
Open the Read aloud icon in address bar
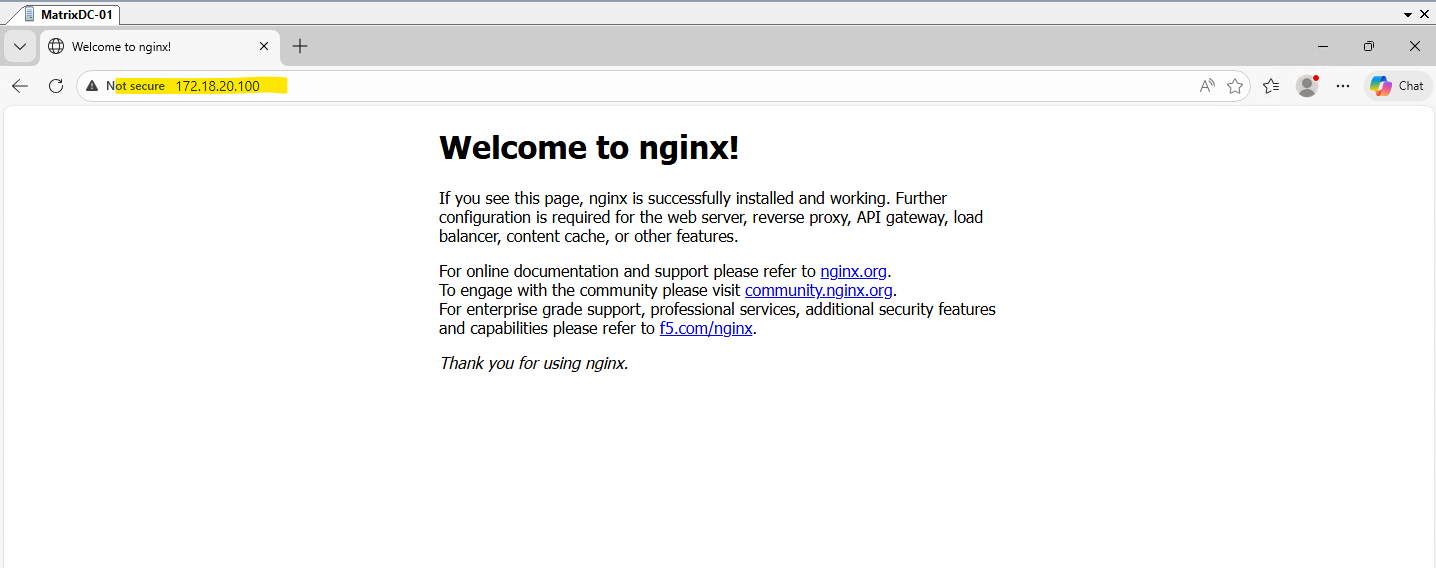coord(1207,86)
